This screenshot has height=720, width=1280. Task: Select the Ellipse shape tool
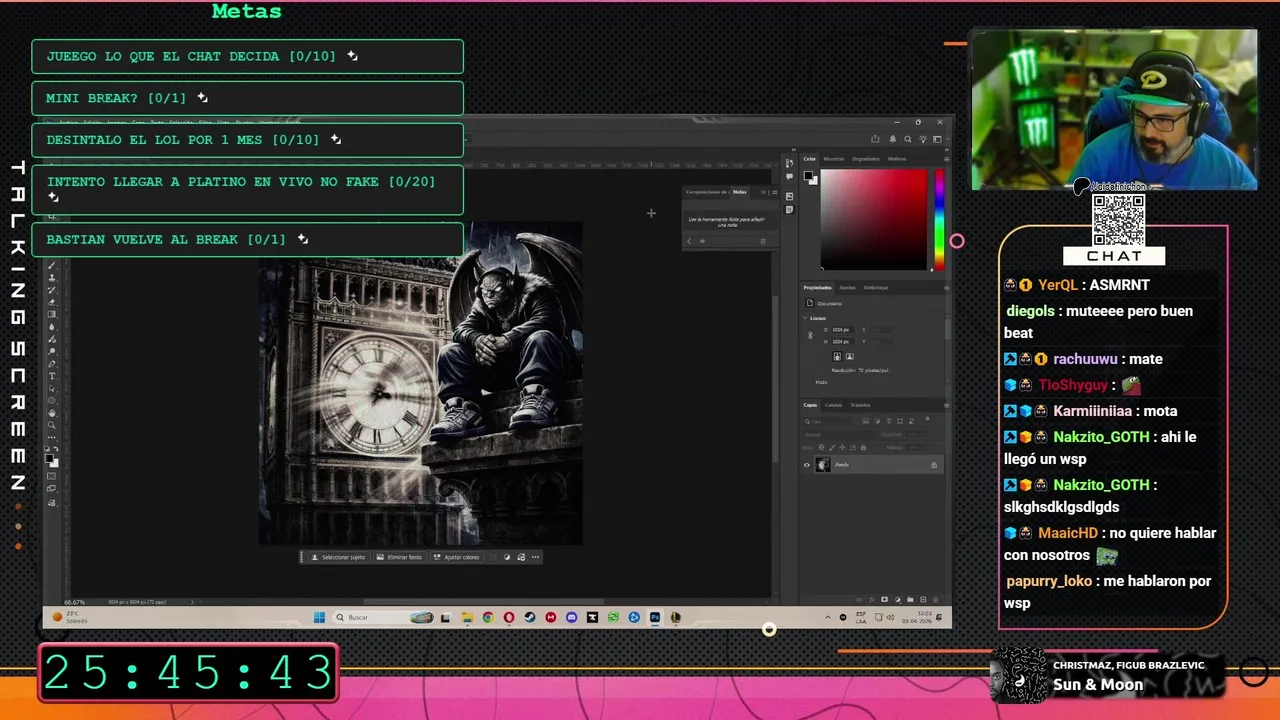tap(52, 400)
